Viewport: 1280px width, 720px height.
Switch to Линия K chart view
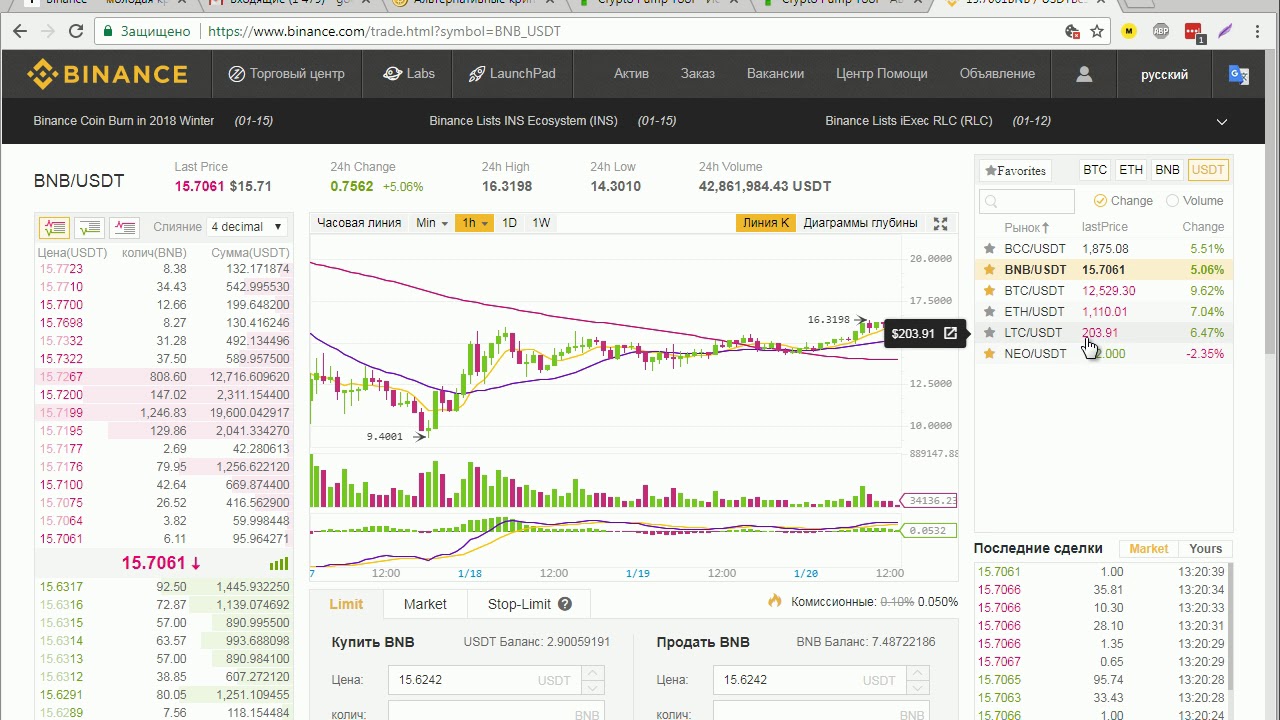point(766,223)
